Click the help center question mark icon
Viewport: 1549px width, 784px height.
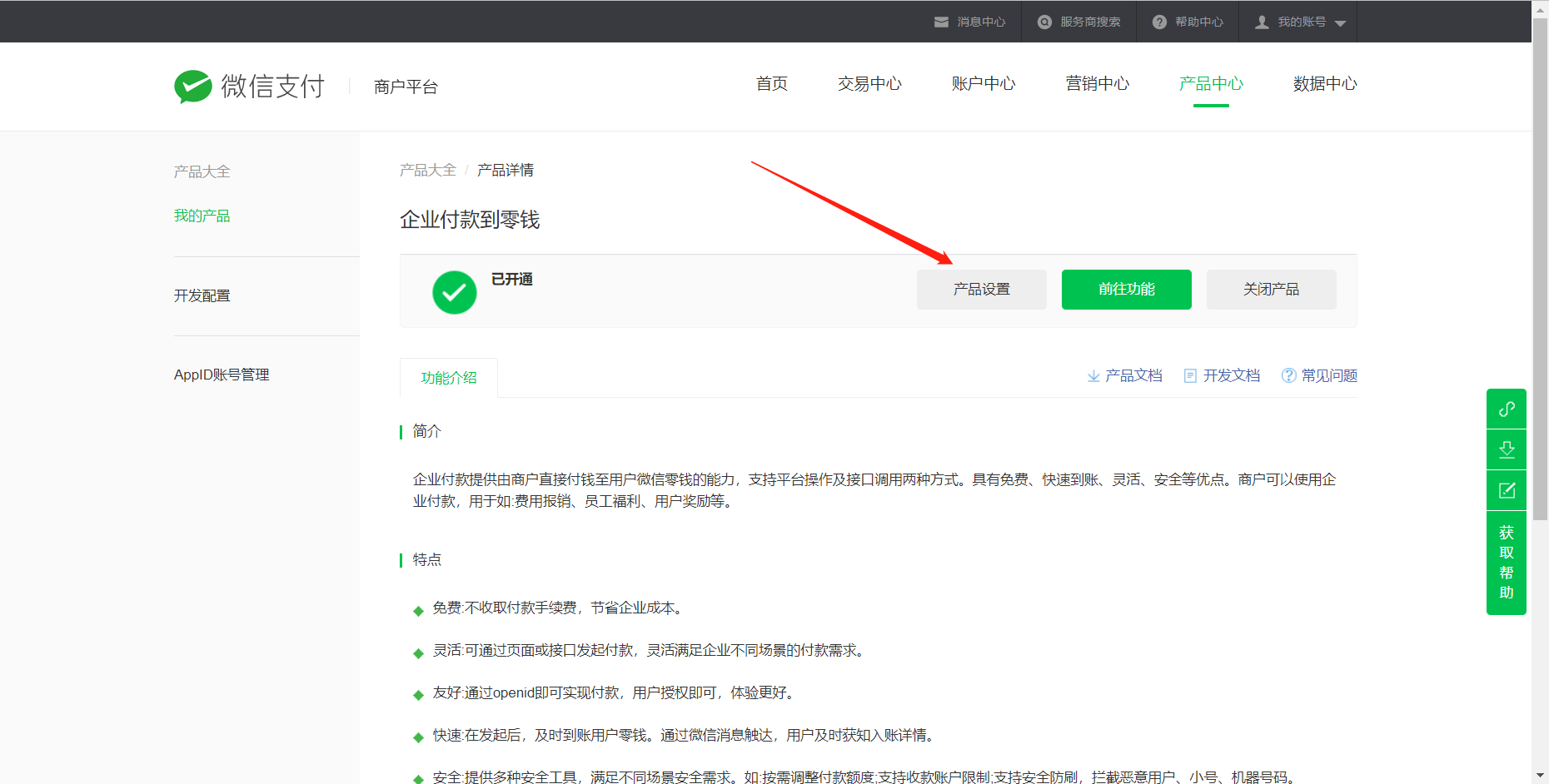click(1159, 22)
